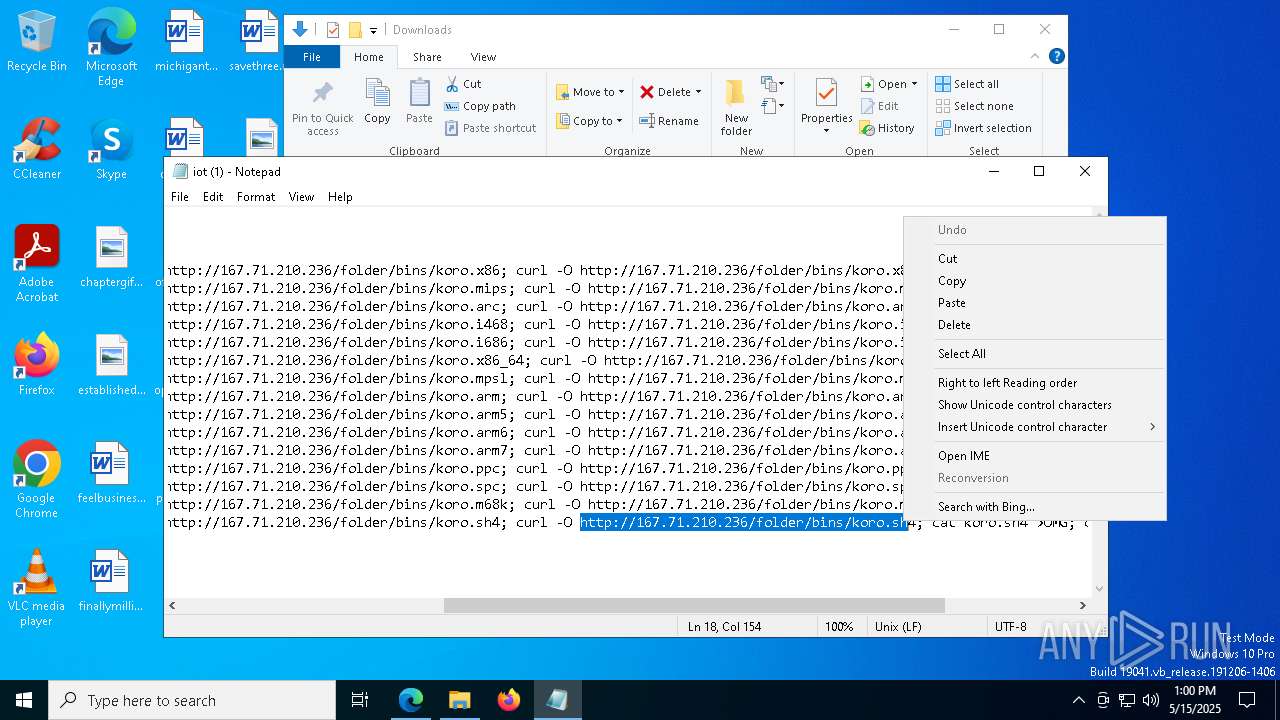The width and height of the screenshot is (1280, 720).
Task: Switch to Explorer View tab
Action: (x=483, y=57)
